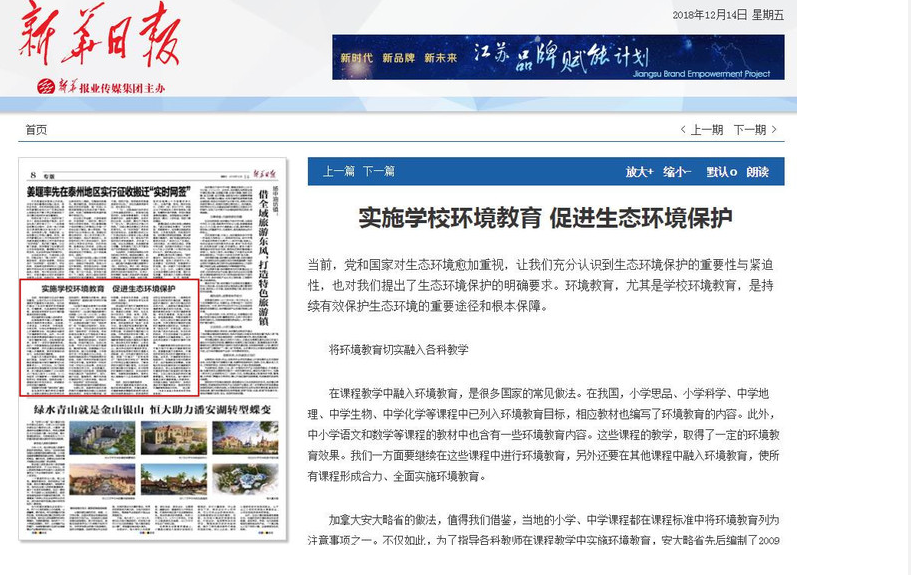Open previous article 上一篇
The width and height of the screenshot is (911, 575).
338,172
